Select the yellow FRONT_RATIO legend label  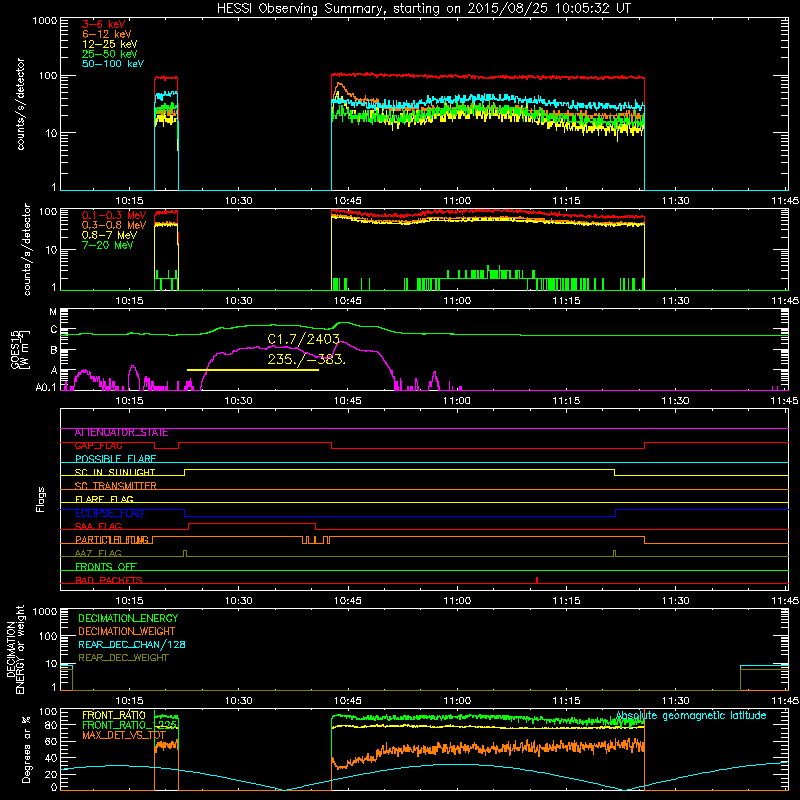pos(114,716)
